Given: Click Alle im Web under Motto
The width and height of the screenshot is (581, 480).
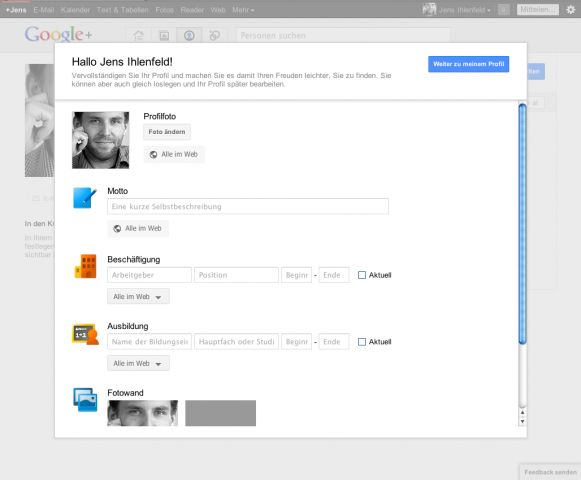Looking at the screenshot, I should [138, 229].
